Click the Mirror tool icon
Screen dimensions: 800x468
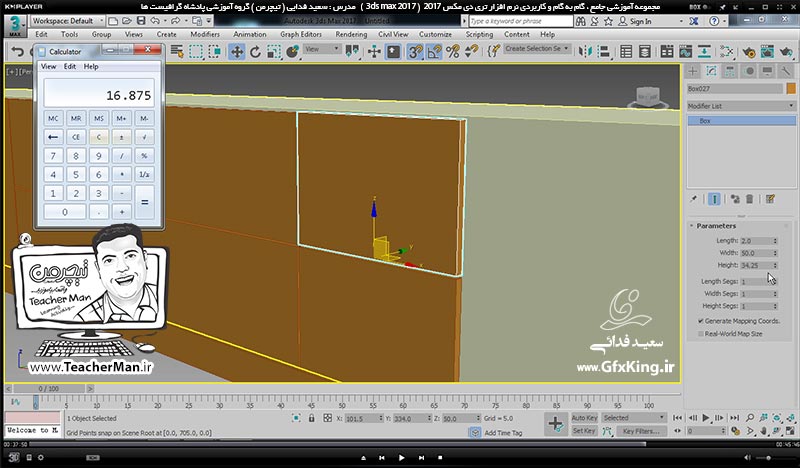point(585,52)
